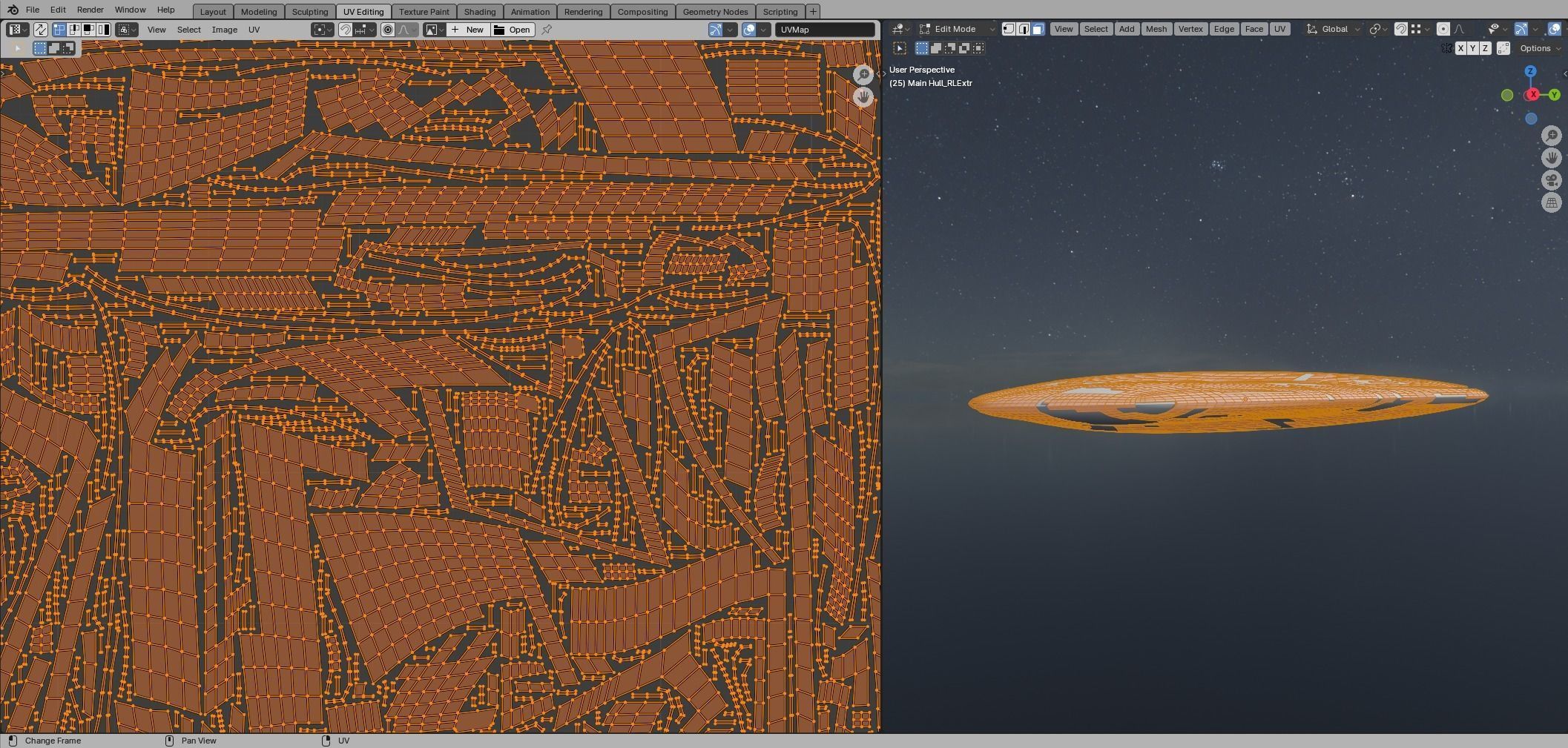Select the UV editor tweak tool

click(x=18, y=48)
